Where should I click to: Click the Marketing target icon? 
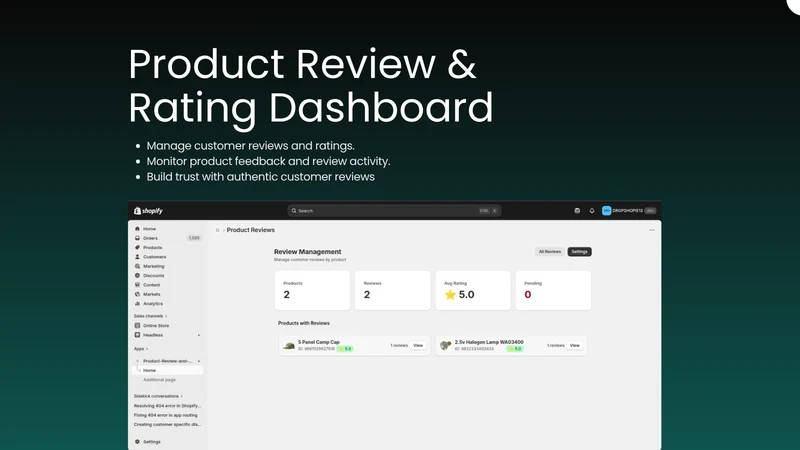tap(137, 266)
